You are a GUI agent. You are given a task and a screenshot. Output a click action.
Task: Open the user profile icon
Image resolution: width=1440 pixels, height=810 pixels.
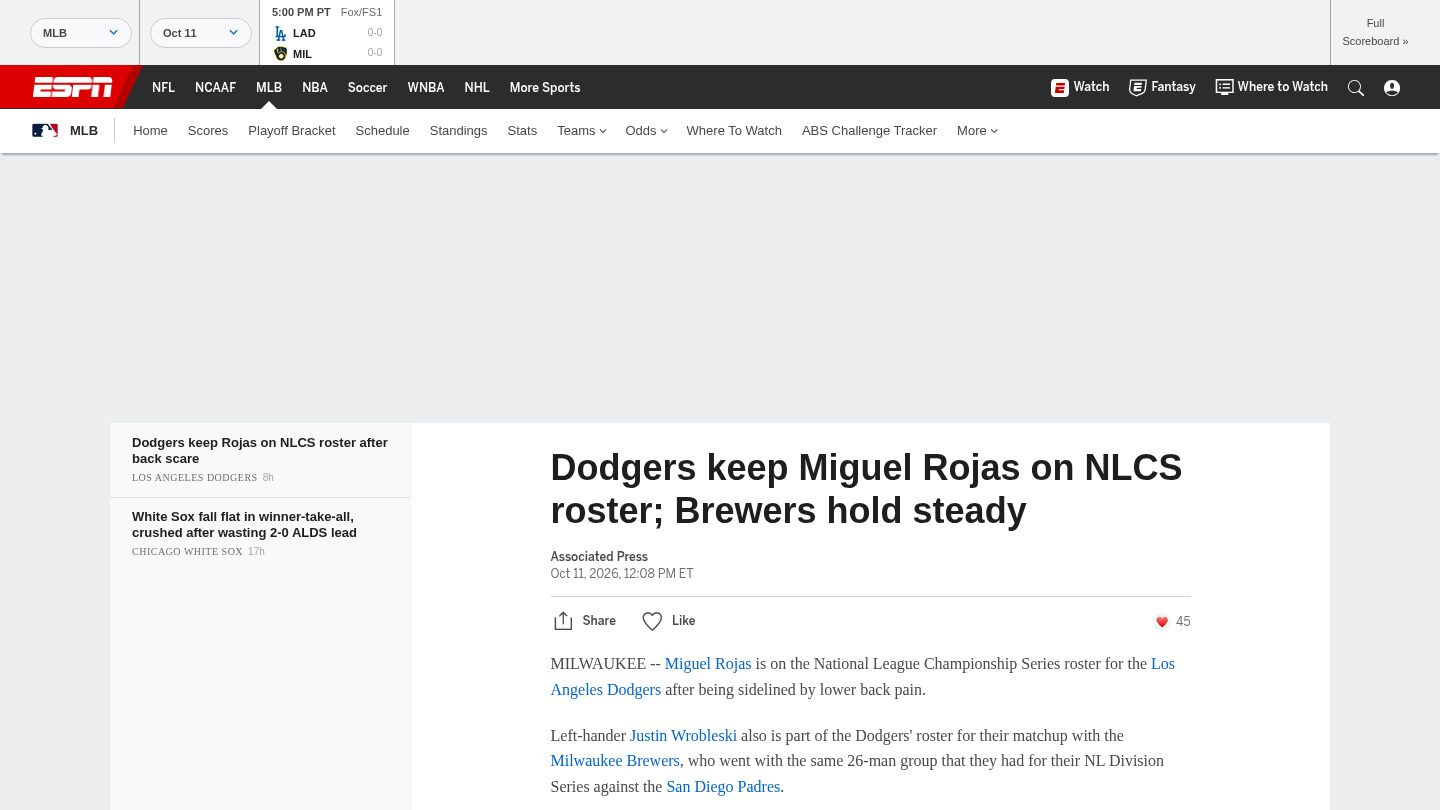coord(1392,88)
